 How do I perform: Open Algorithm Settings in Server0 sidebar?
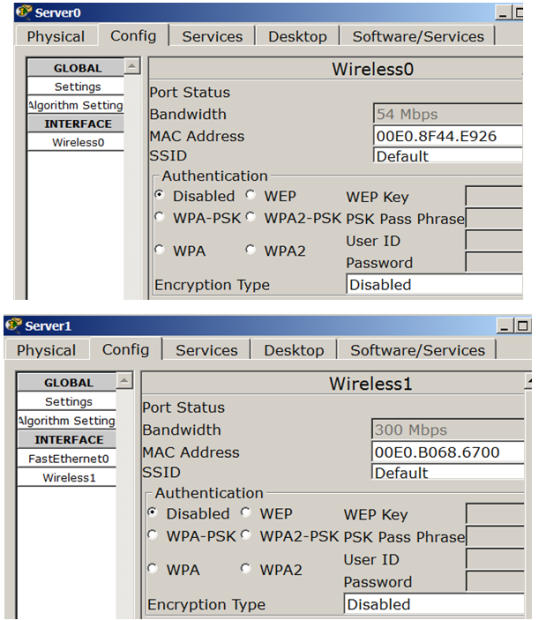pos(76,105)
